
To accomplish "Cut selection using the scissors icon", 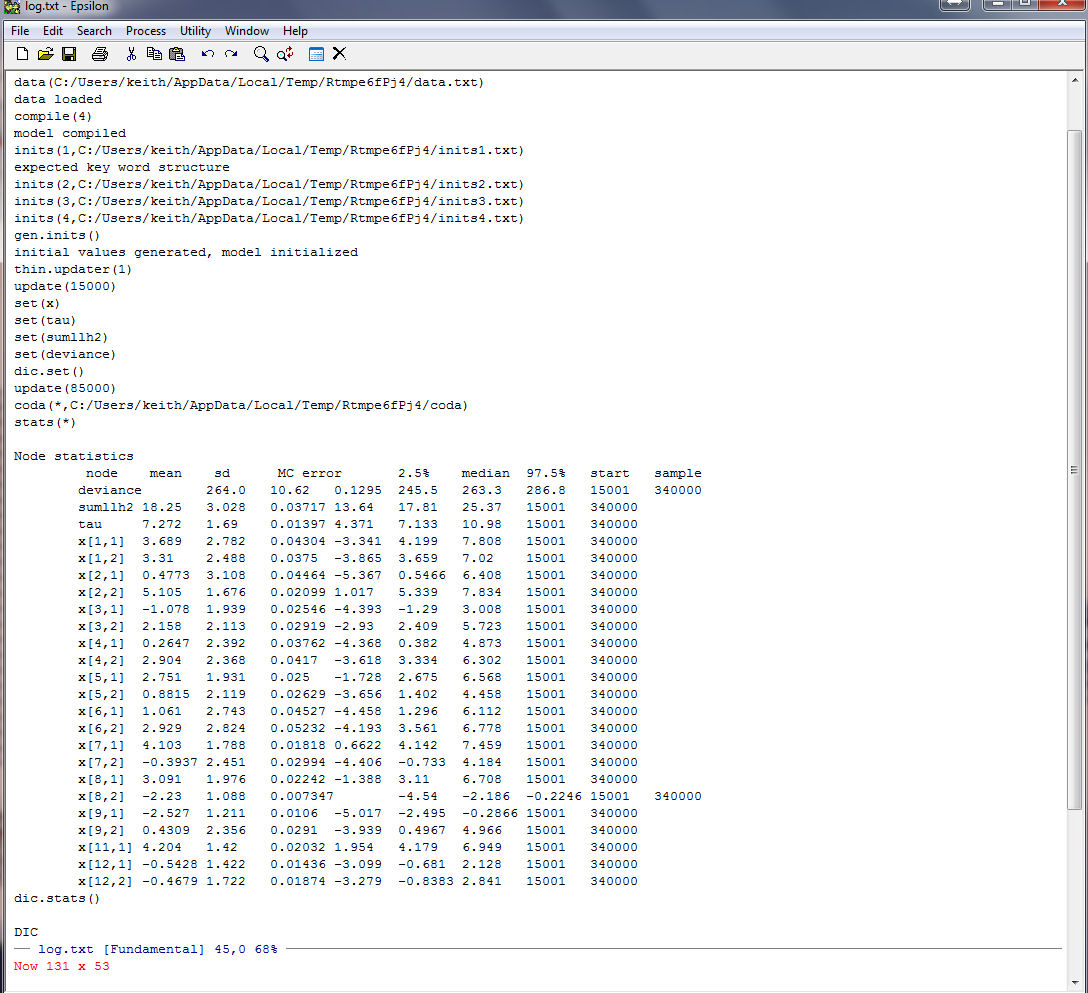I will click(131, 54).
